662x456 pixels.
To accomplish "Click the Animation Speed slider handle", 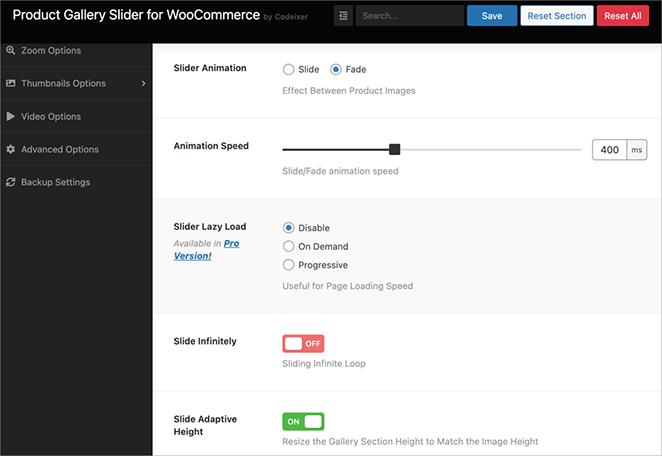I will (395, 150).
